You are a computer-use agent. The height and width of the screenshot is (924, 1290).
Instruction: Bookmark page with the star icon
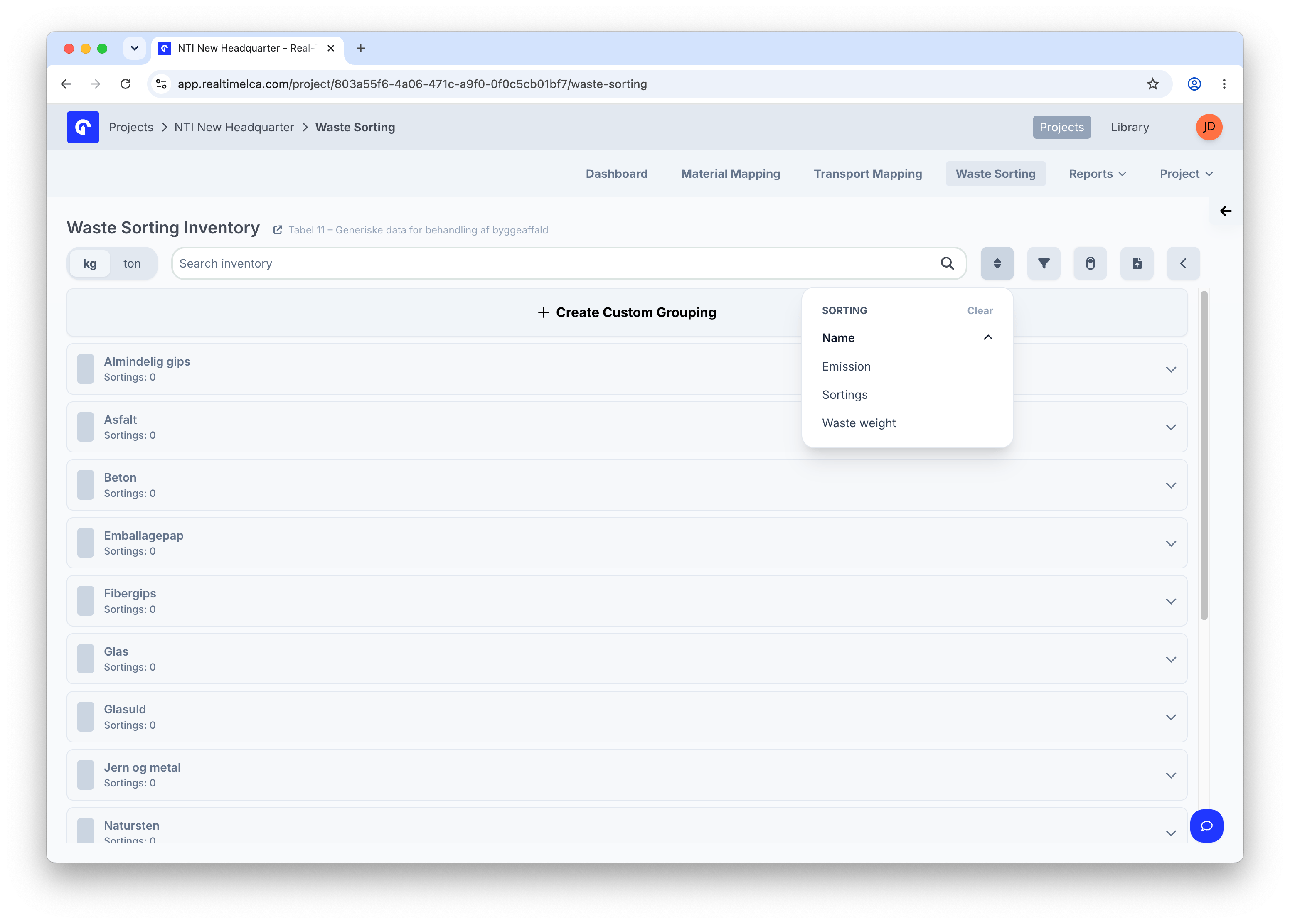click(x=1152, y=84)
